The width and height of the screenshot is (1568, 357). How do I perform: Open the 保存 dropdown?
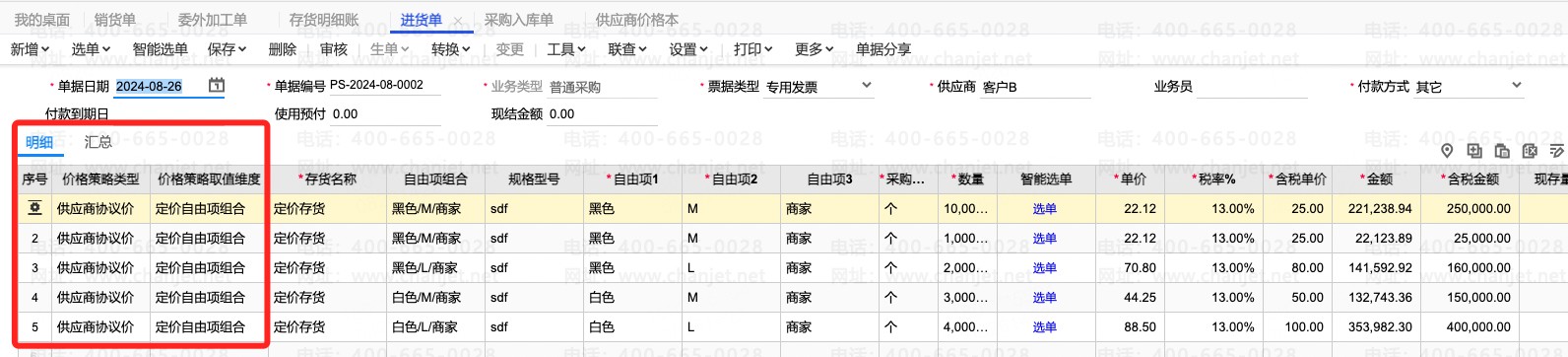[x=227, y=49]
